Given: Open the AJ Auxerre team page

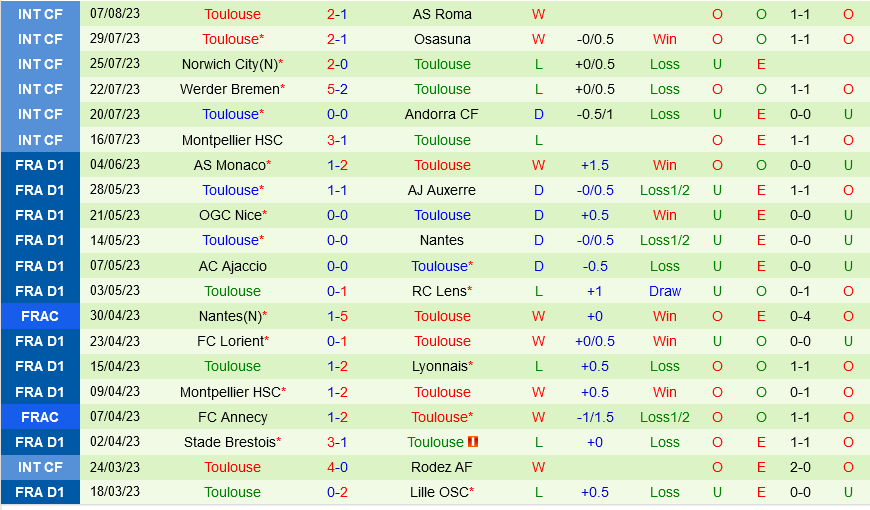Looking at the screenshot, I should pyautogui.click(x=442, y=190).
